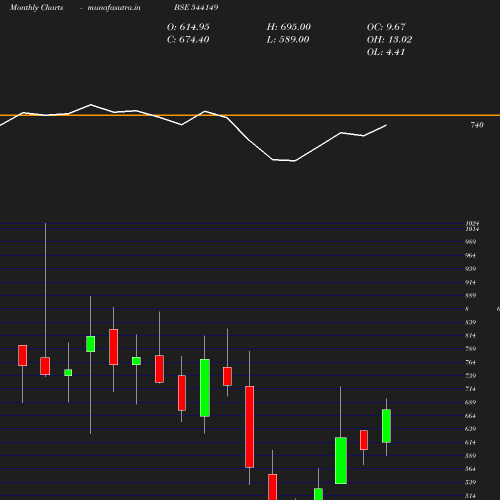Click the "789" price axis label
The image size is (500, 500).
pos(470,349)
